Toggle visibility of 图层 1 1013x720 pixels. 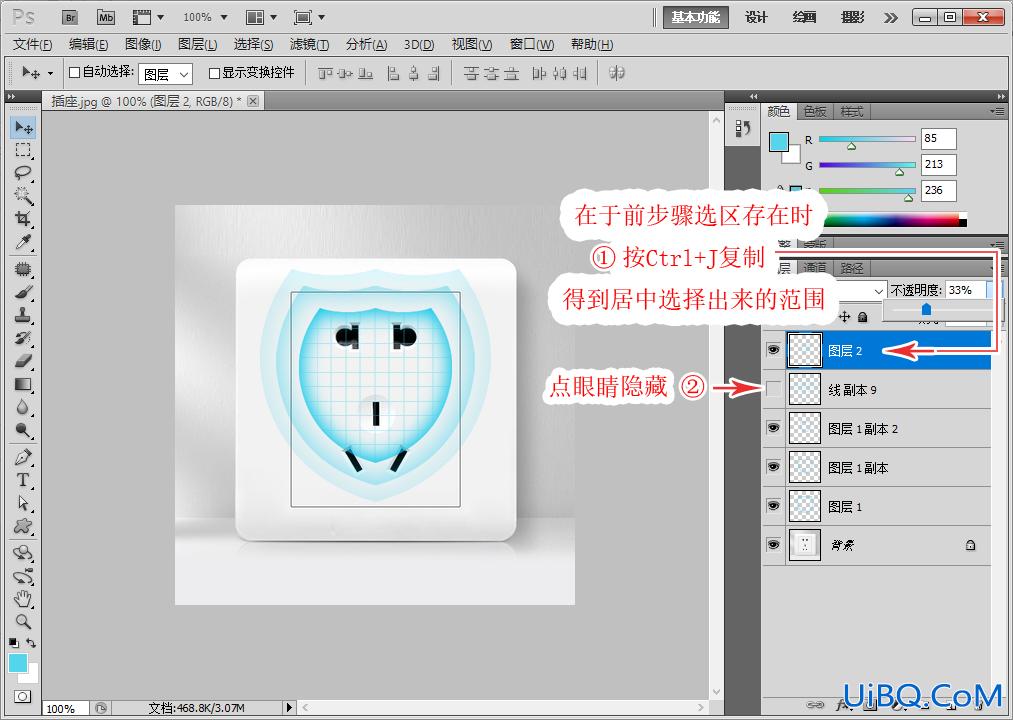click(x=773, y=506)
